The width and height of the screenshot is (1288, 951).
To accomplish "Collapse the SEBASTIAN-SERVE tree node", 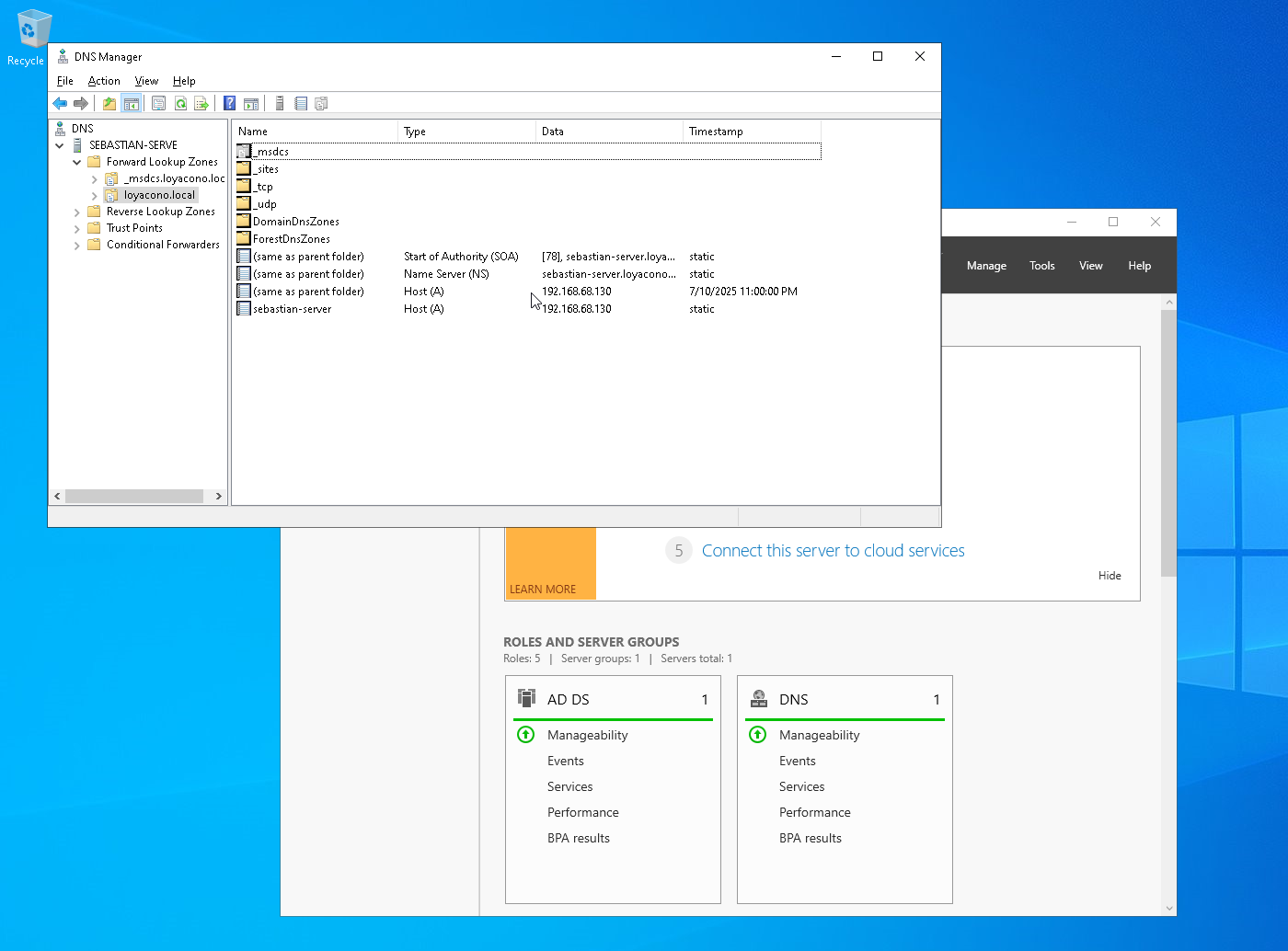I will click(60, 145).
